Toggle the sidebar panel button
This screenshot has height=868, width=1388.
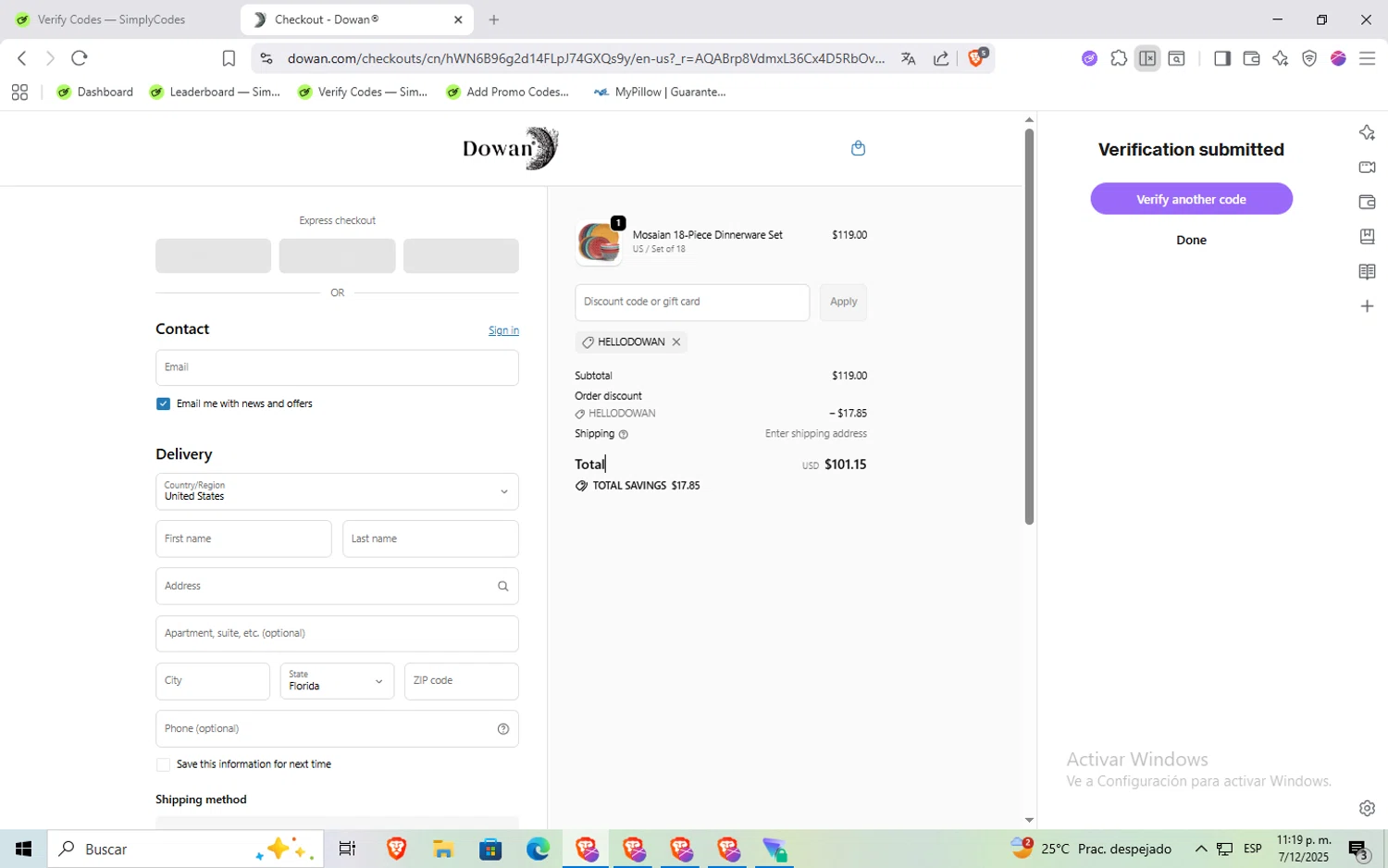pyautogui.click(x=1222, y=58)
